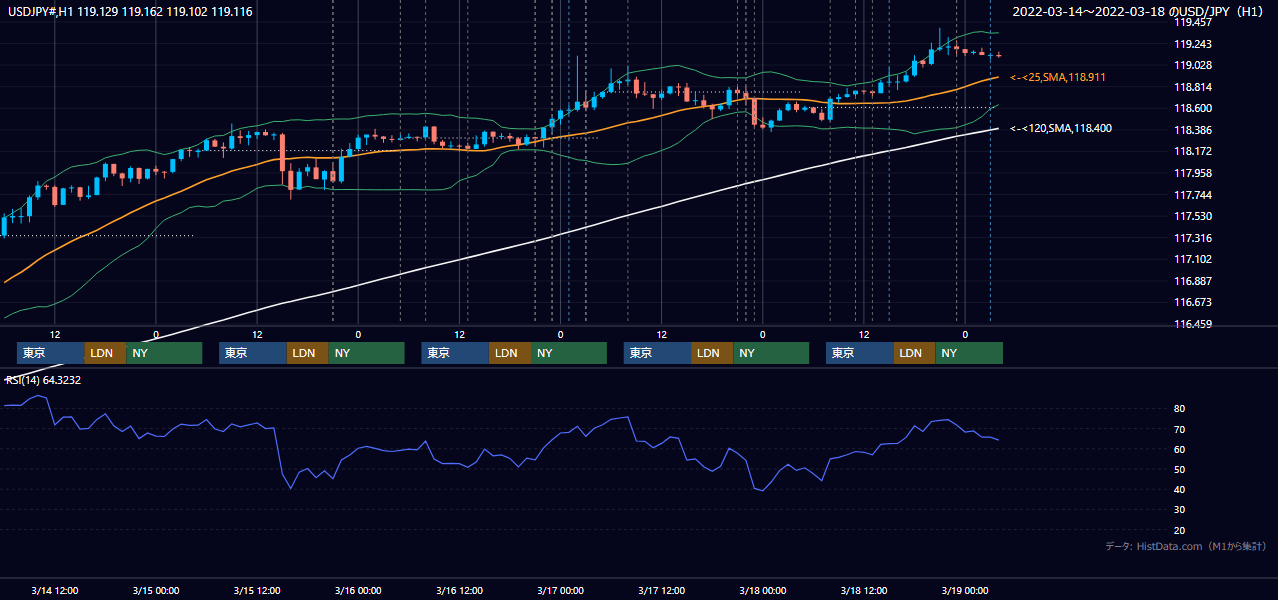This screenshot has height=600, width=1278.
Task: Click RSI scale level 30
Action: (1179, 510)
